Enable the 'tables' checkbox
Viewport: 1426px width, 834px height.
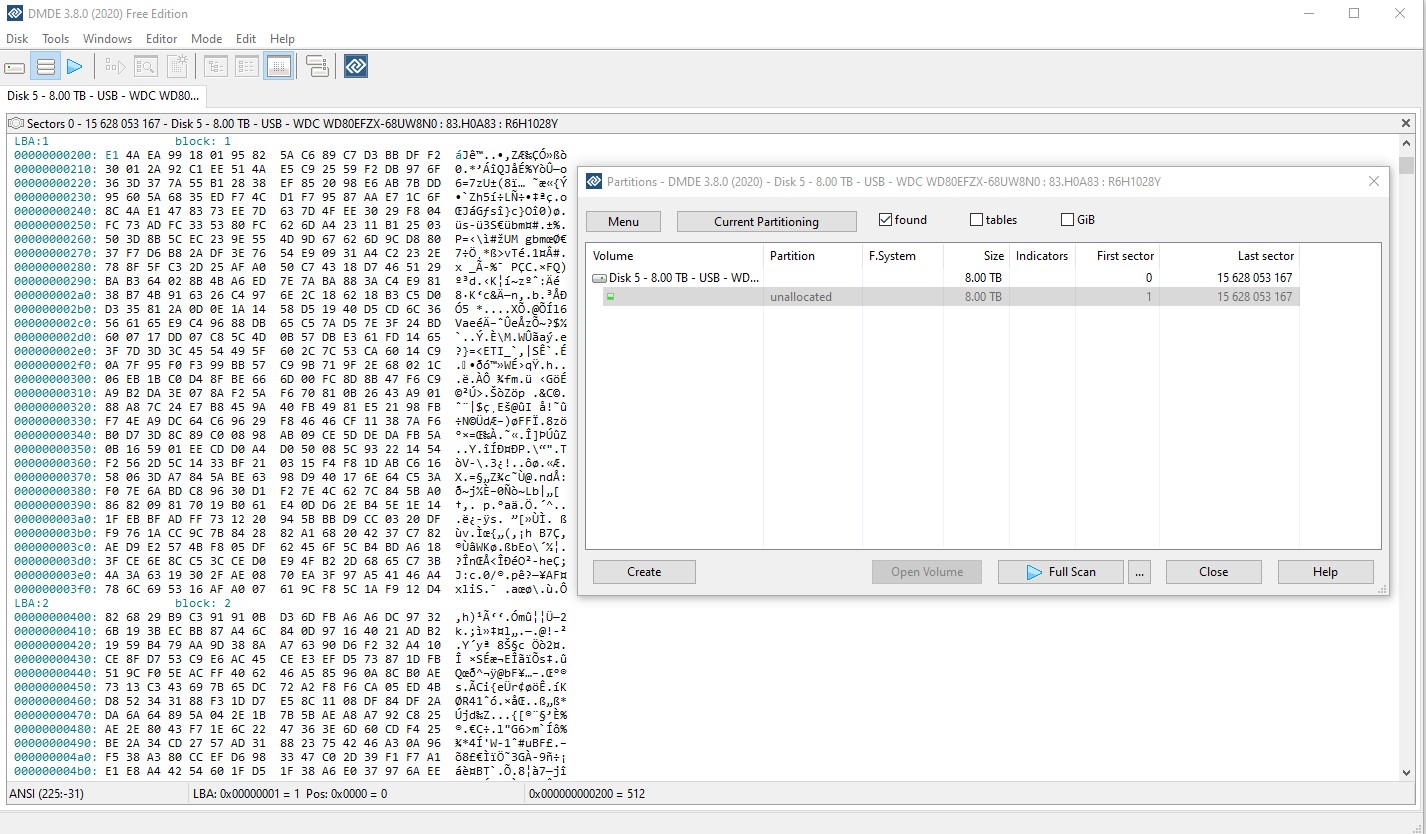click(x=976, y=220)
